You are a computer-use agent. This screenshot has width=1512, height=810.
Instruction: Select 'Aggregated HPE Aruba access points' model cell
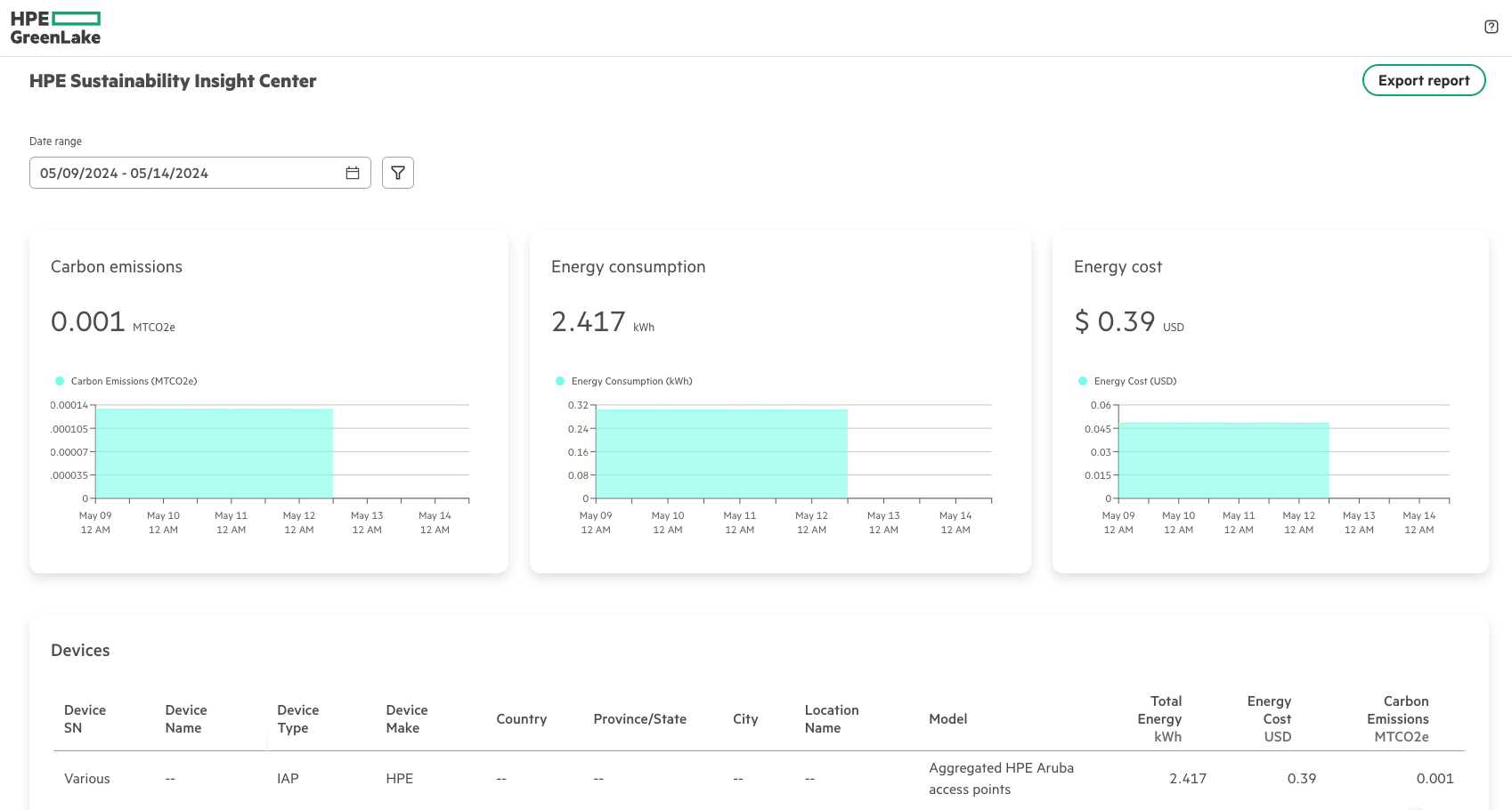1002,779
